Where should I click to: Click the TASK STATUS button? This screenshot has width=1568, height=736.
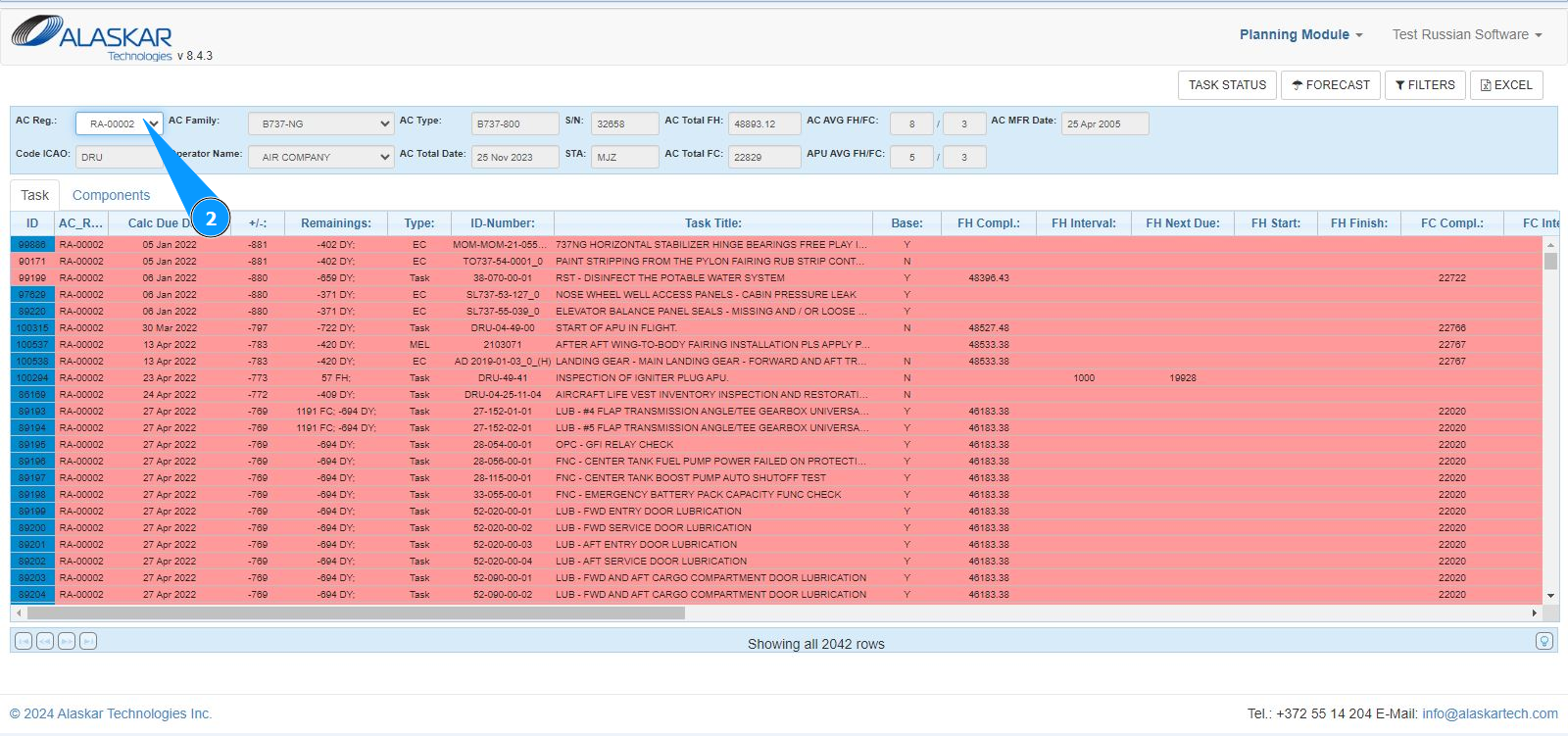click(1227, 85)
